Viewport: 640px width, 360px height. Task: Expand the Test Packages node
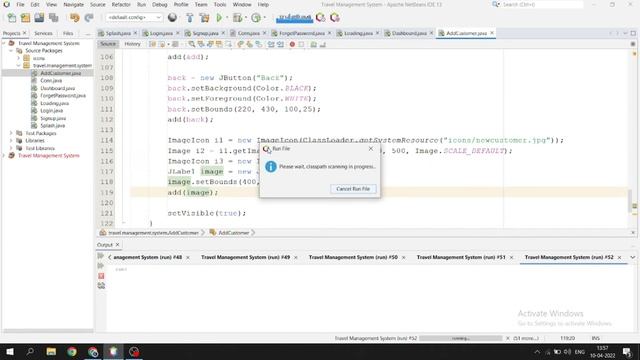point(11,133)
